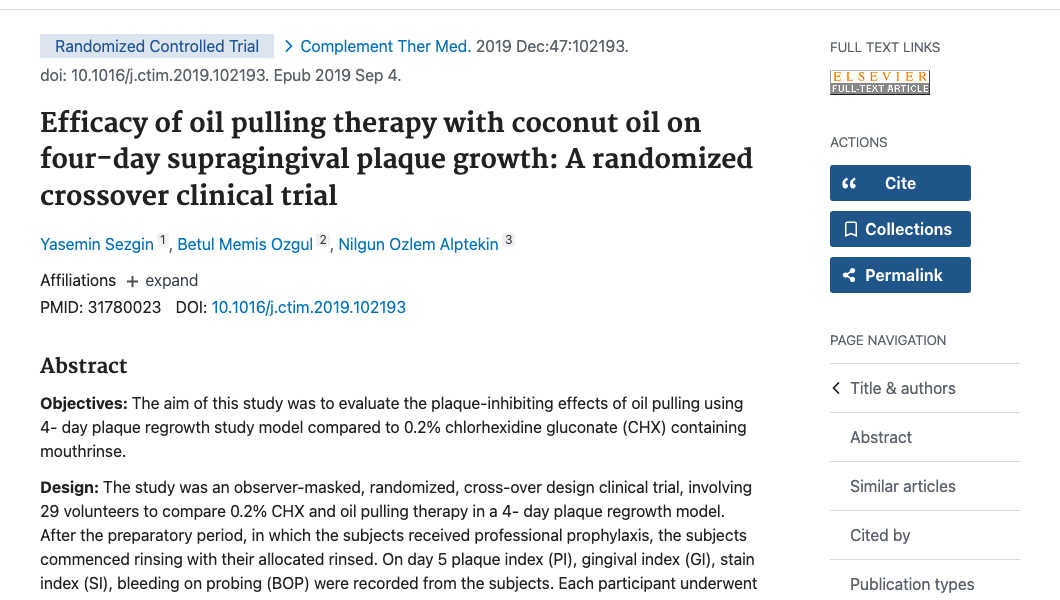Open the DOI link 10.1016/j.ctim.2019.102193
Image resolution: width=1060 pixels, height=600 pixels.
point(308,307)
